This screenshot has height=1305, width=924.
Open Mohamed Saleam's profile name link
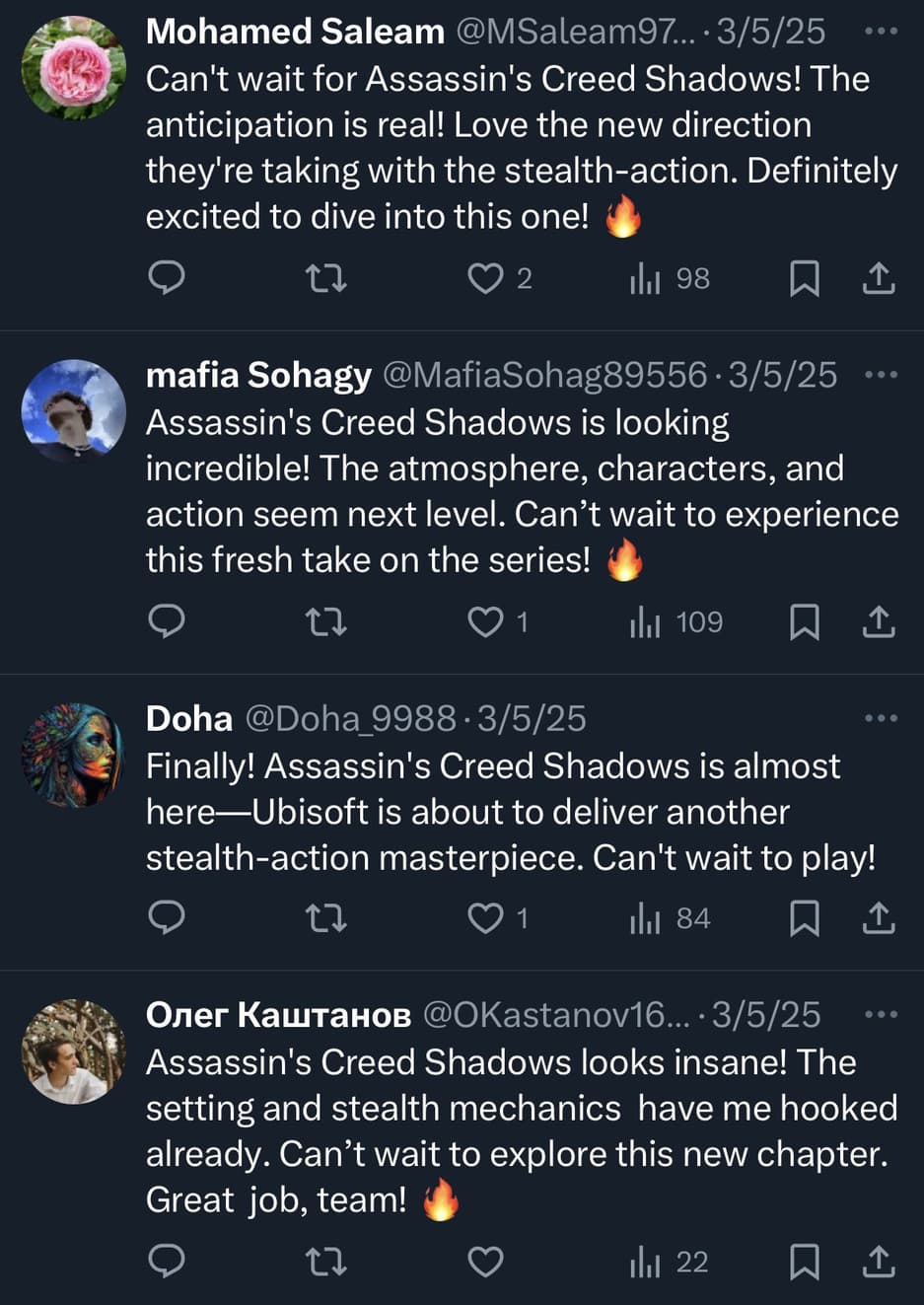[295, 32]
